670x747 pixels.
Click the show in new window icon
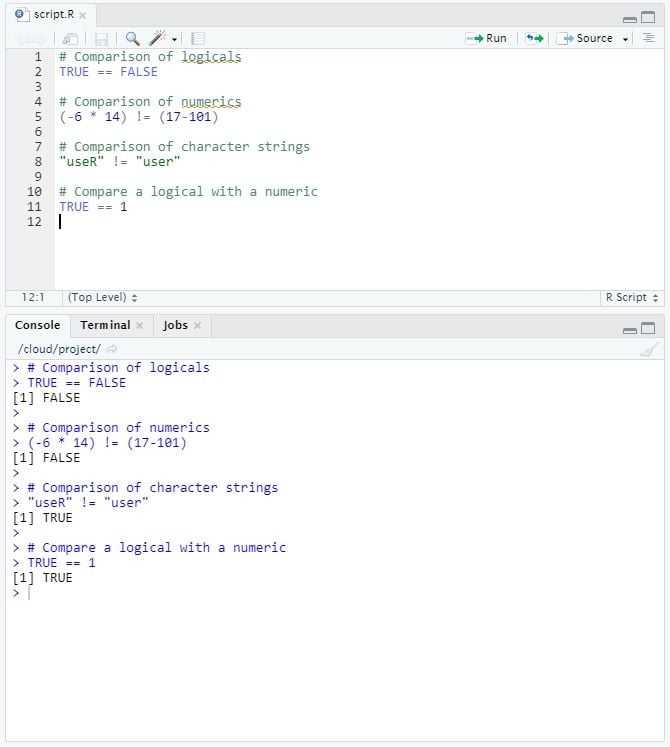tap(72, 38)
